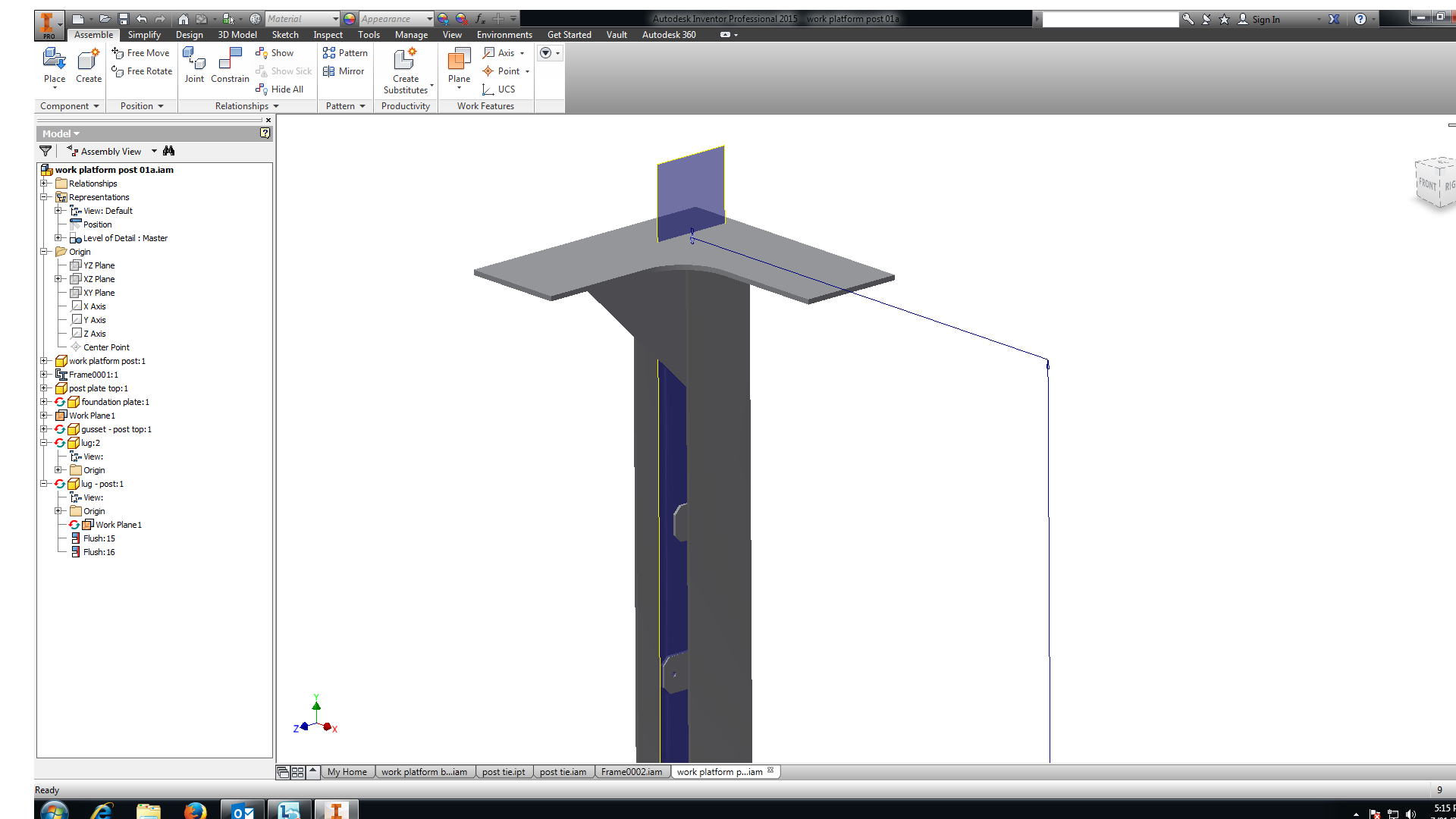Activate the Free Rotate tool
Image resolution: width=1456 pixels, height=819 pixels.
[142, 71]
